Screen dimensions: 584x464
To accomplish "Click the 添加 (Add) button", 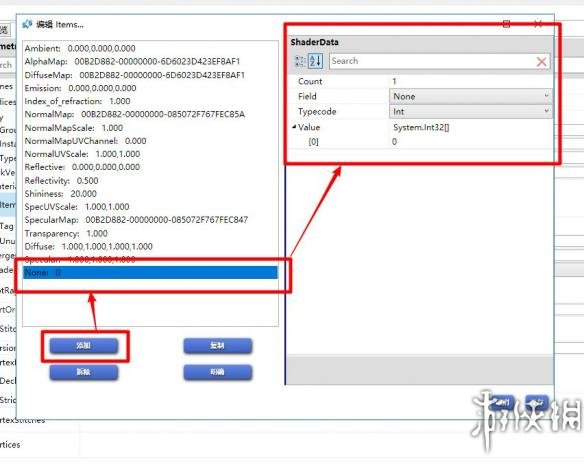I will pos(83,346).
